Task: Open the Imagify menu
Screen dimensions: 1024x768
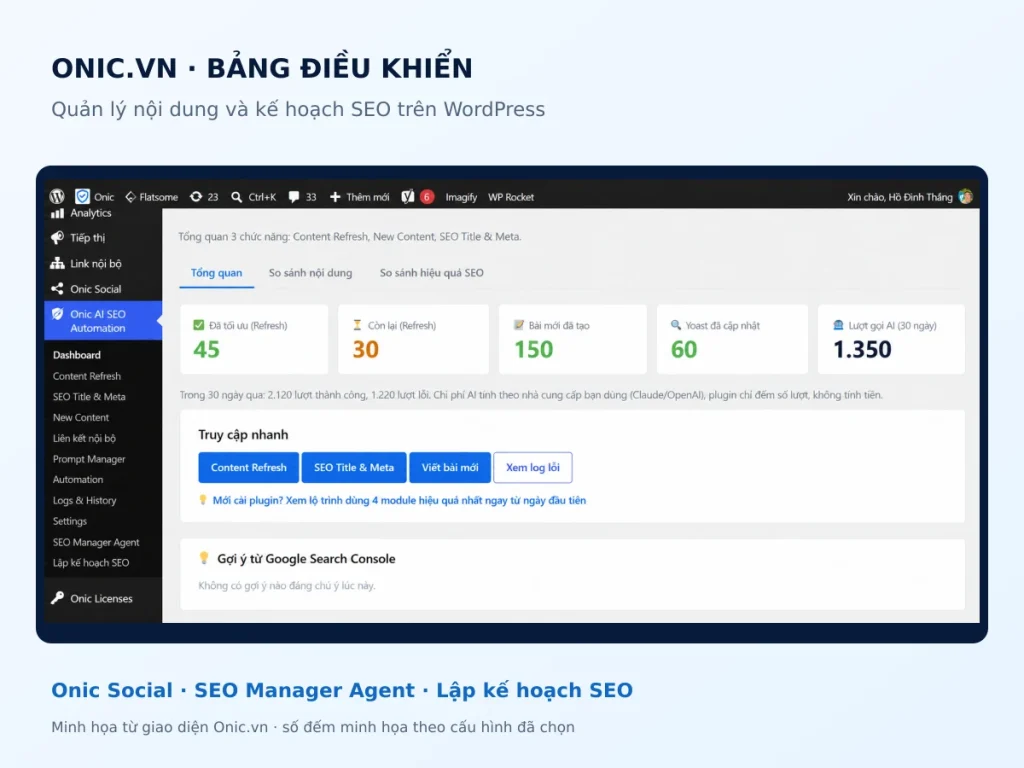Action: click(461, 197)
